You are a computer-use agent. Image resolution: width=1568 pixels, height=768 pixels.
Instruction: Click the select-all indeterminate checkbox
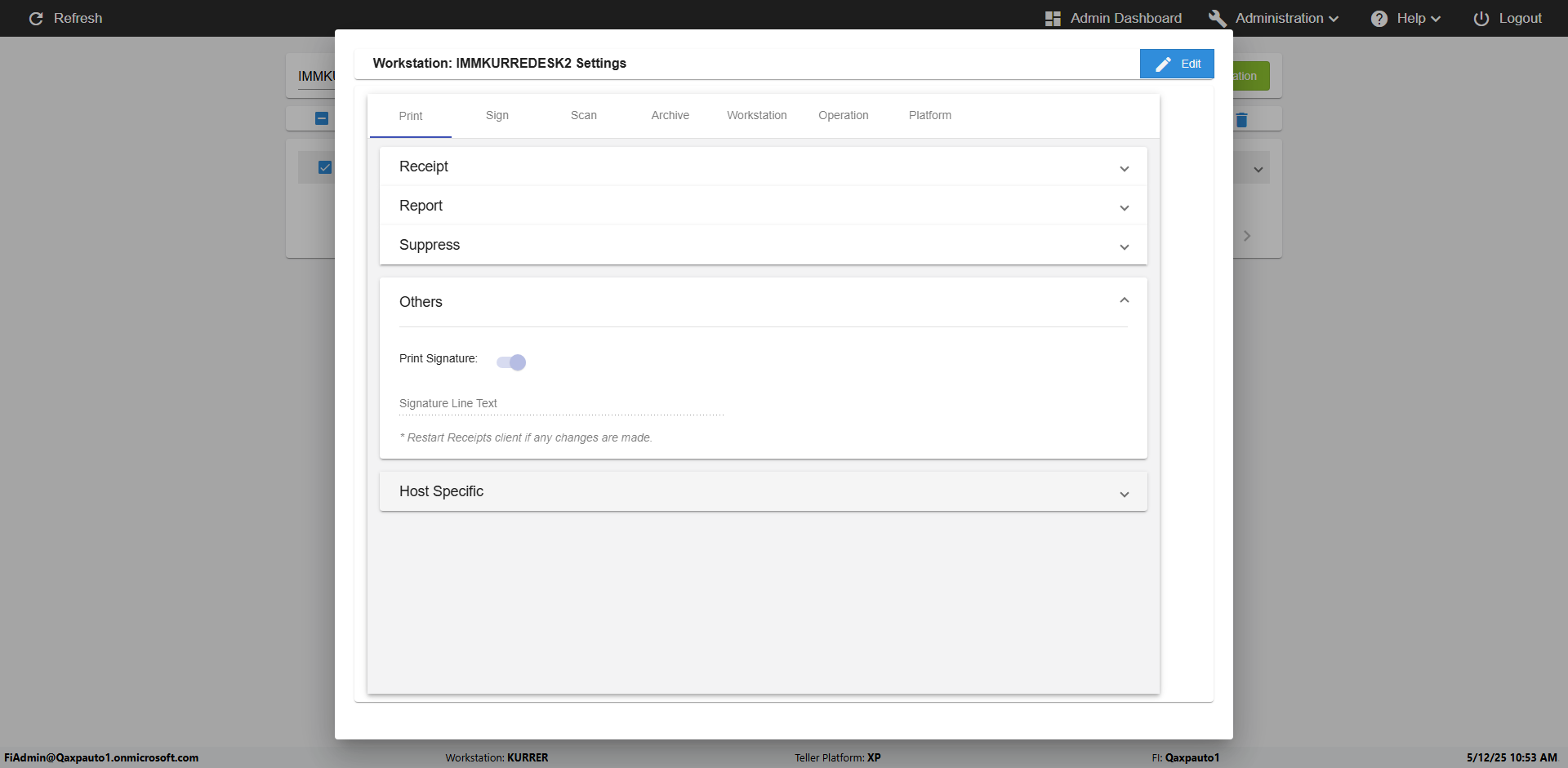coord(322,118)
